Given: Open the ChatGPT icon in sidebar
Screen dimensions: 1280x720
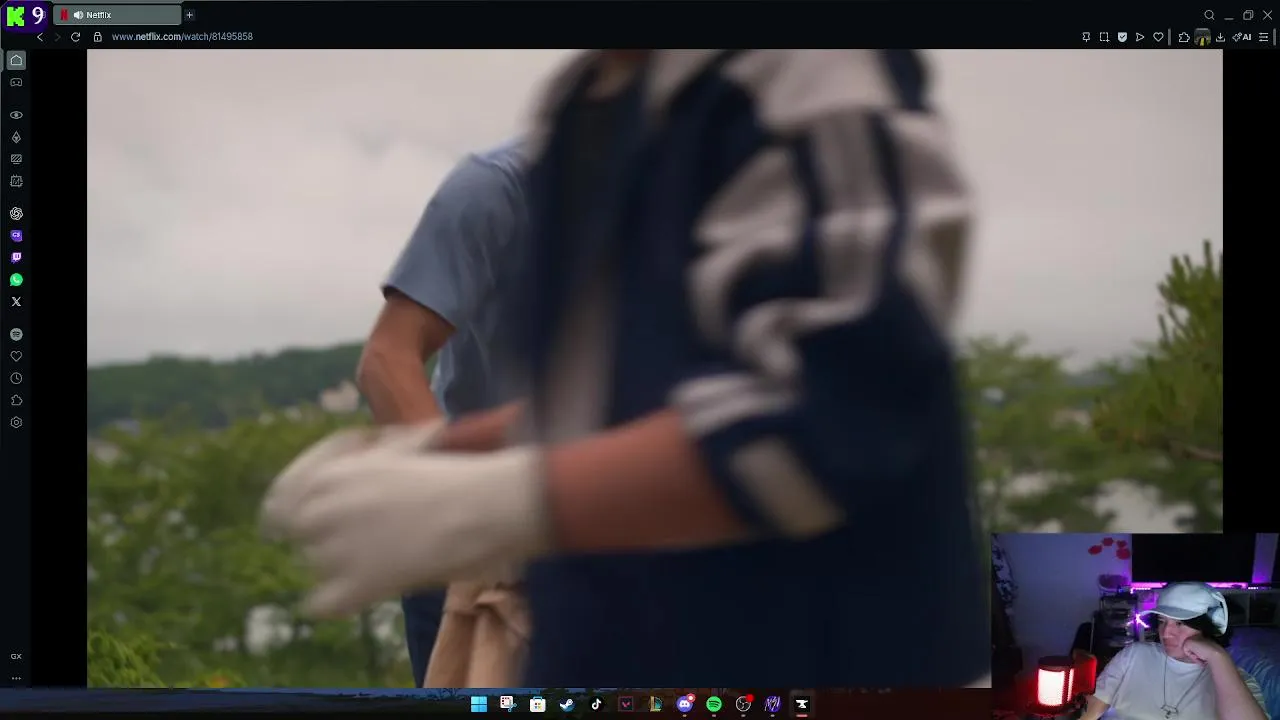Looking at the screenshot, I should [x=16, y=214].
